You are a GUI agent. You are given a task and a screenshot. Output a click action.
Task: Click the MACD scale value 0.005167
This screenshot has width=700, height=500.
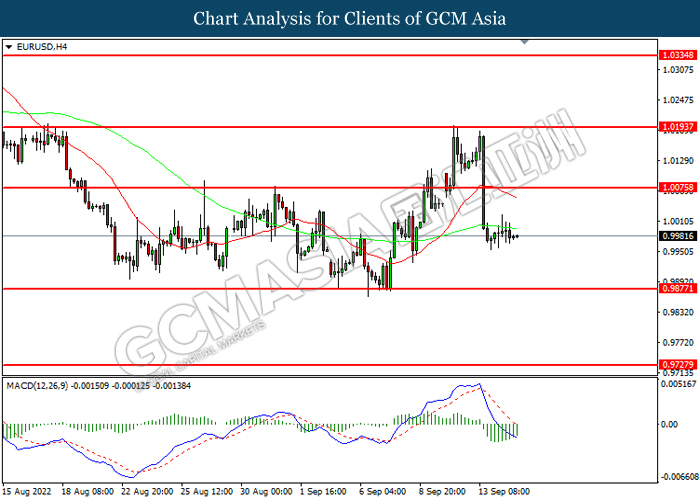coord(679,383)
